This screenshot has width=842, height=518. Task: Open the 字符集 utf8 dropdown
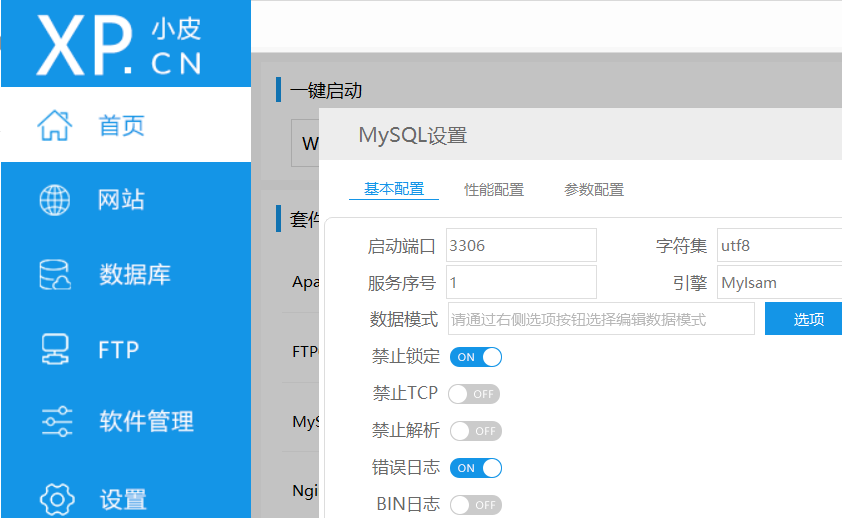779,245
